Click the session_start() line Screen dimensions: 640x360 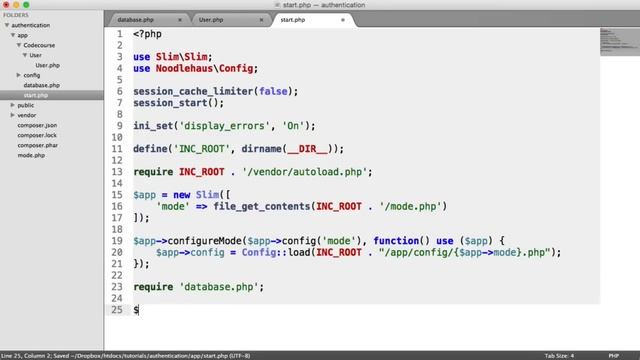pyautogui.click(x=178, y=103)
